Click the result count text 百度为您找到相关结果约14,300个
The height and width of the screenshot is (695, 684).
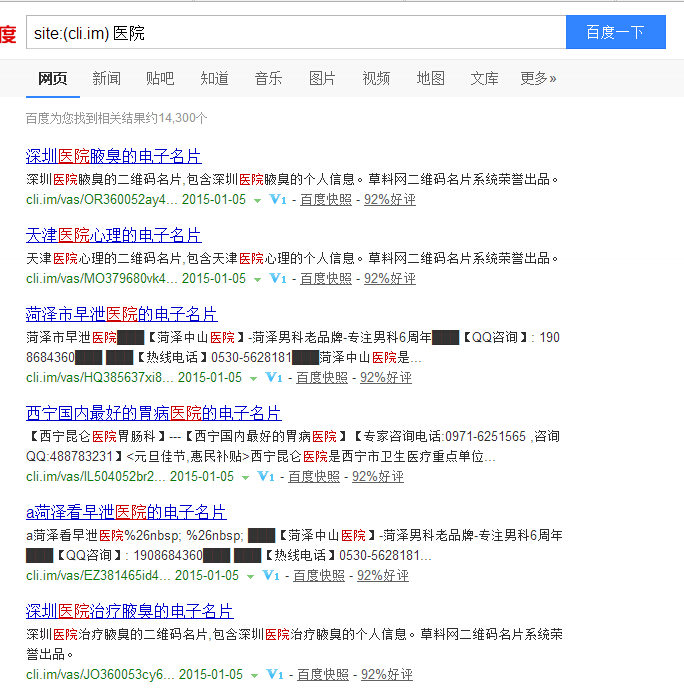[x=117, y=118]
